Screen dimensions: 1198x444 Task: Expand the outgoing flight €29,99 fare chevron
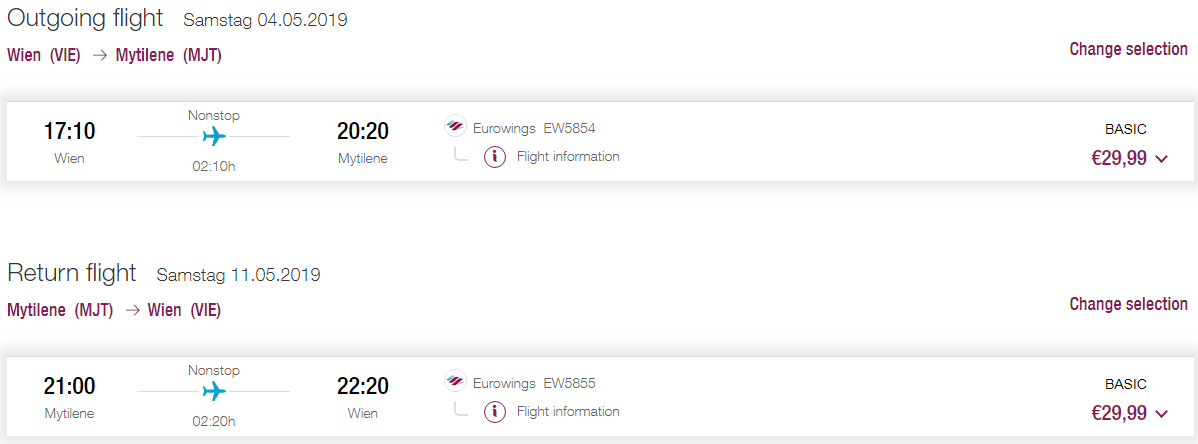click(x=1162, y=159)
